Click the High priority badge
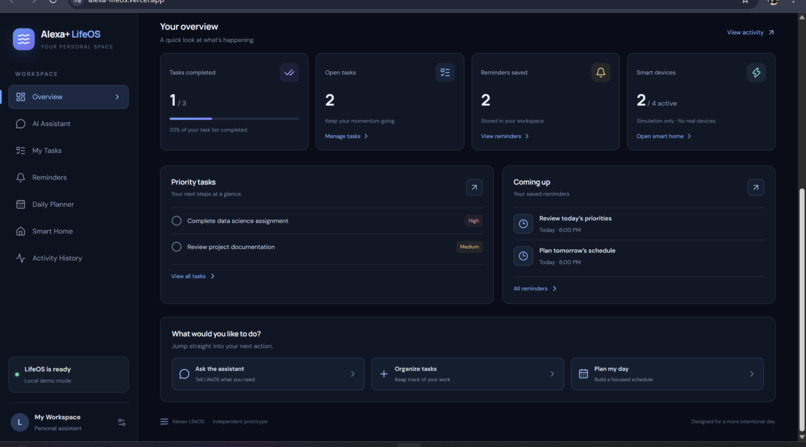Viewport: 806px width, 447px height. tap(473, 221)
